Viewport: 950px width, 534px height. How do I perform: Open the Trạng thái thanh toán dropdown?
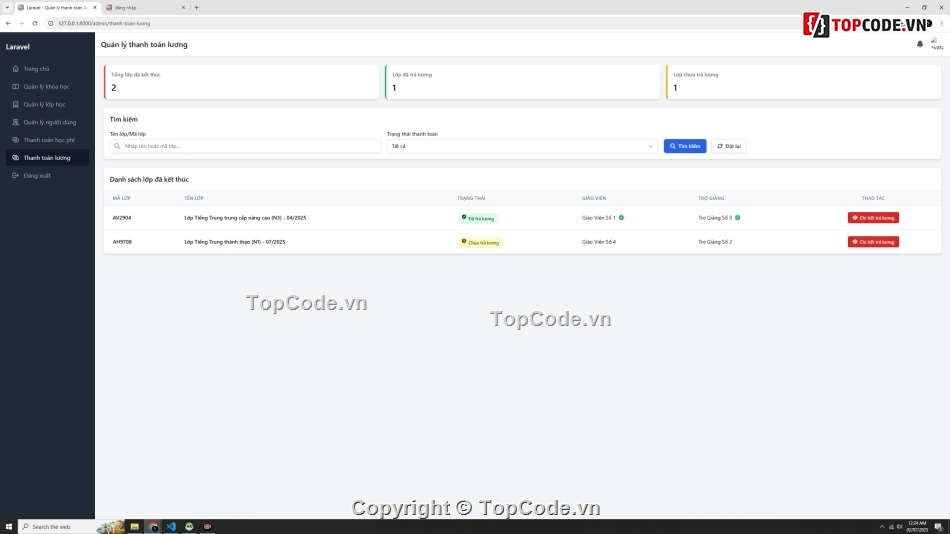point(522,146)
